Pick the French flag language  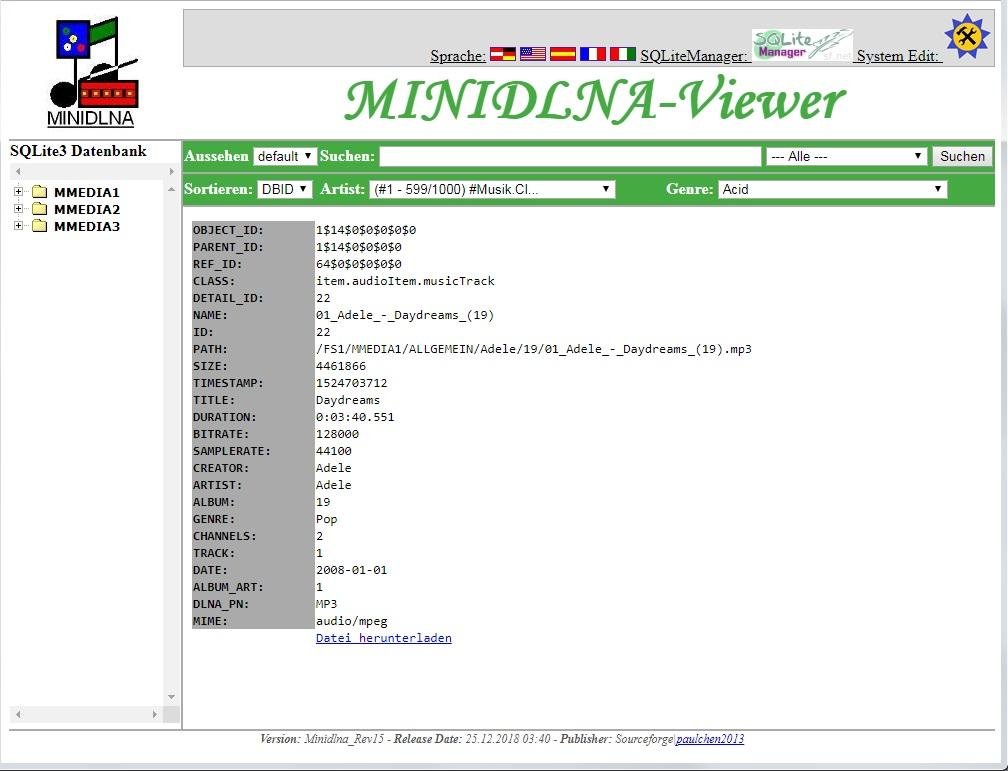tap(592, 55)
